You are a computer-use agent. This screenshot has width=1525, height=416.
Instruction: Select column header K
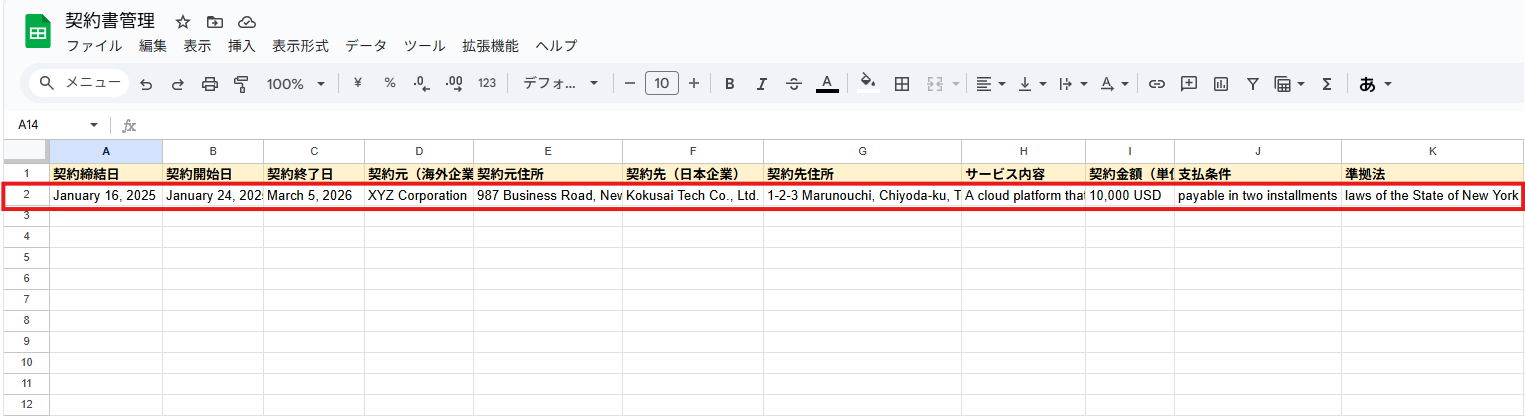click(1432, 151)
